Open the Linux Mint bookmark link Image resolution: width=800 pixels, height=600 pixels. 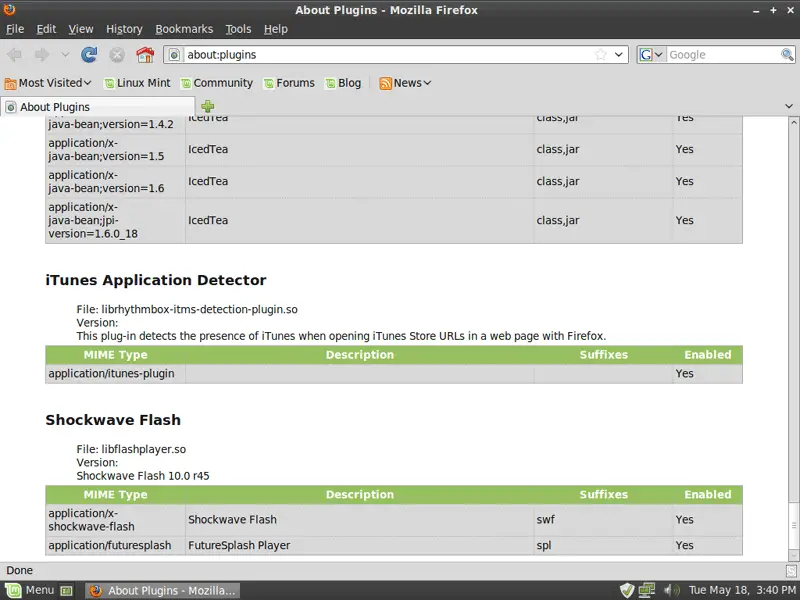pyautogui.click(x=137, y=83)
